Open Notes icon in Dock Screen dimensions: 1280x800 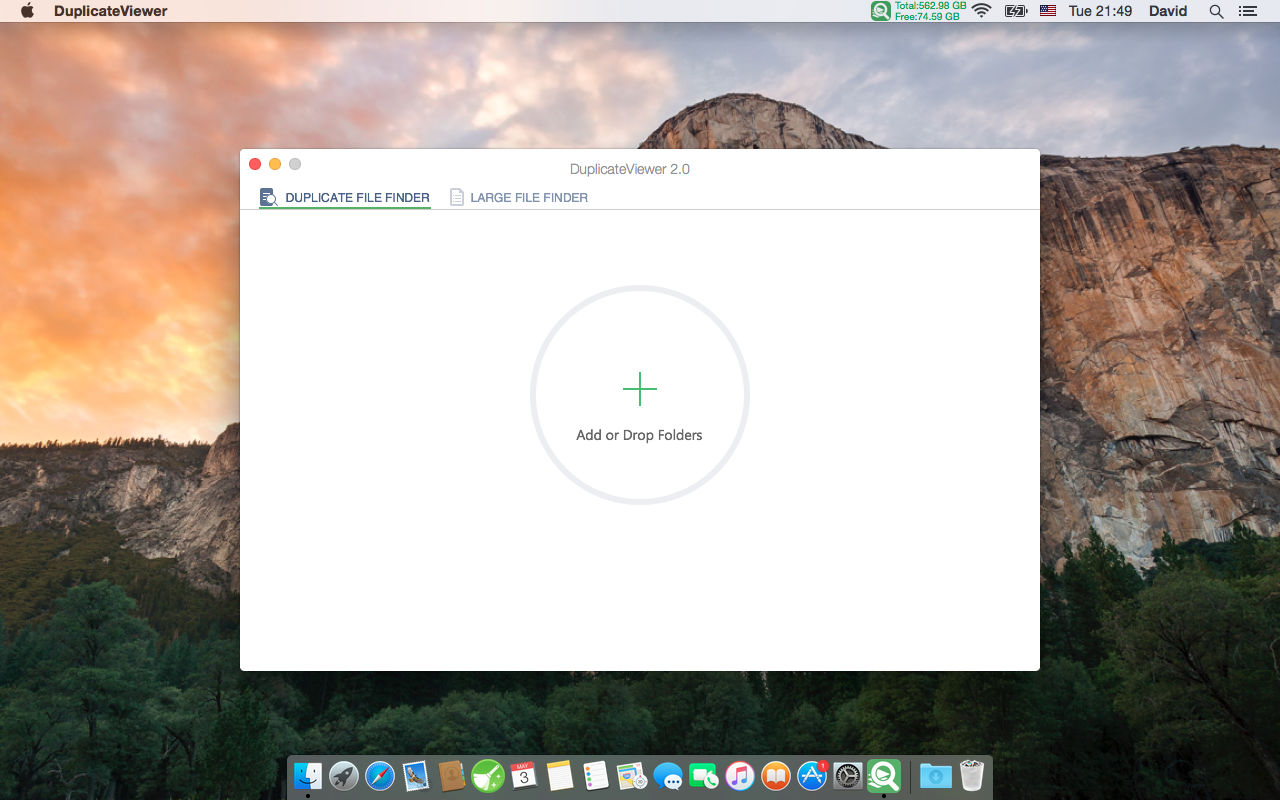click(x=560, y=775)
